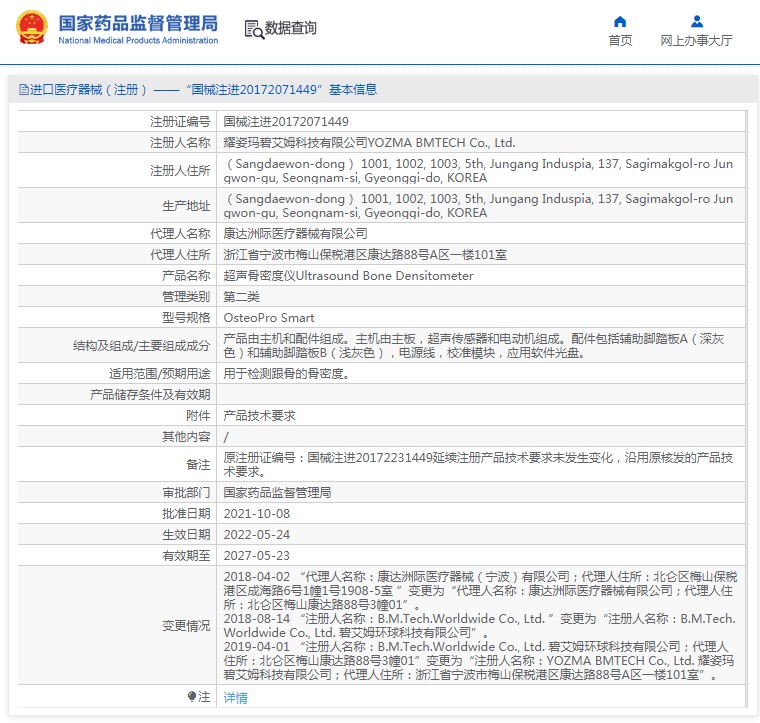Click the 产品技术要求 attachment cell
This screenshot has height=723, width=760.
[259, 416]
